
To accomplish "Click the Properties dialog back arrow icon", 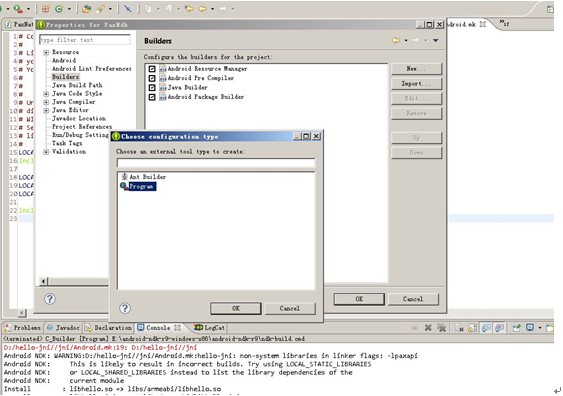I will pos(396,40).
